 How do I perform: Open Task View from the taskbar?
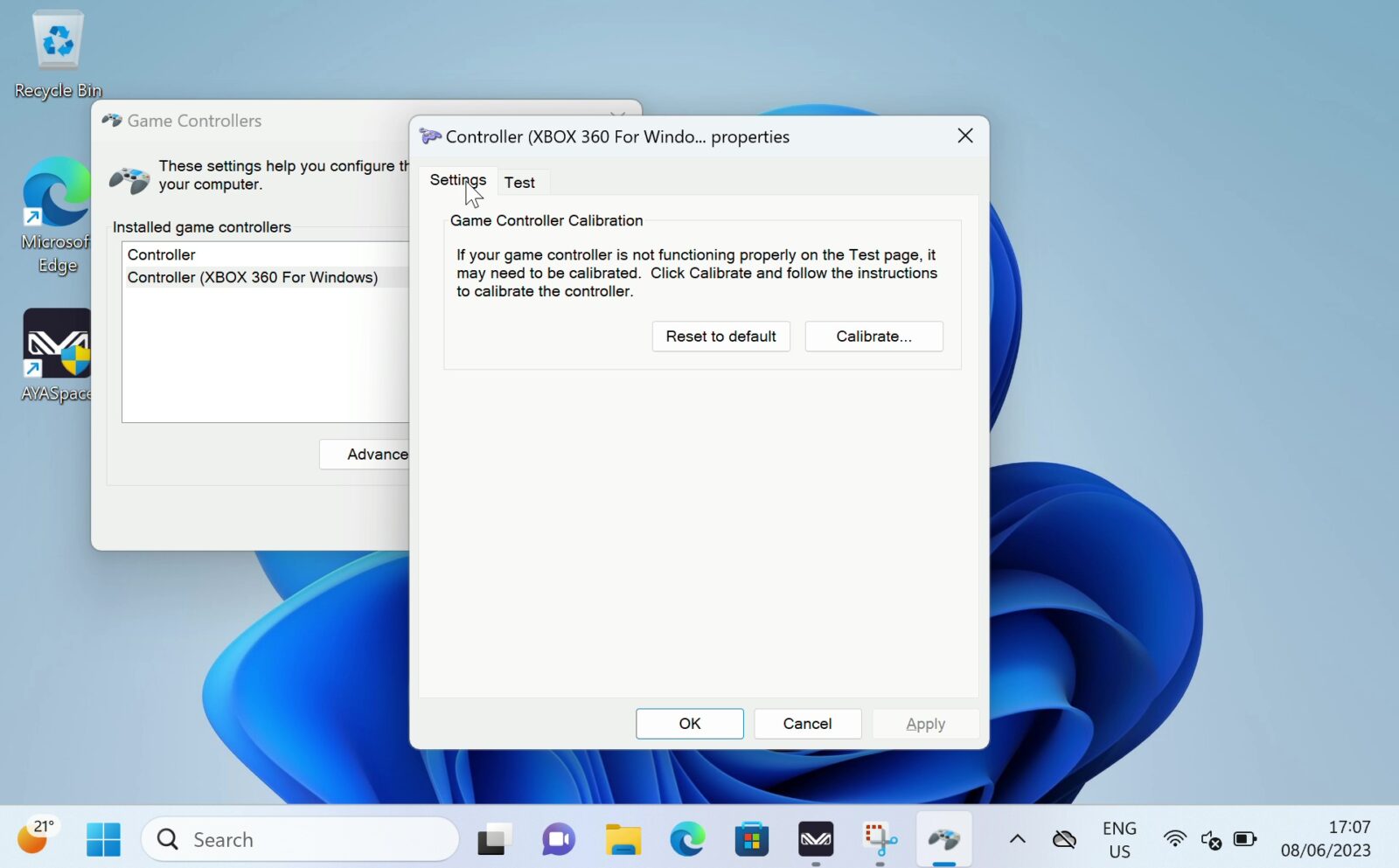point(492,839)
